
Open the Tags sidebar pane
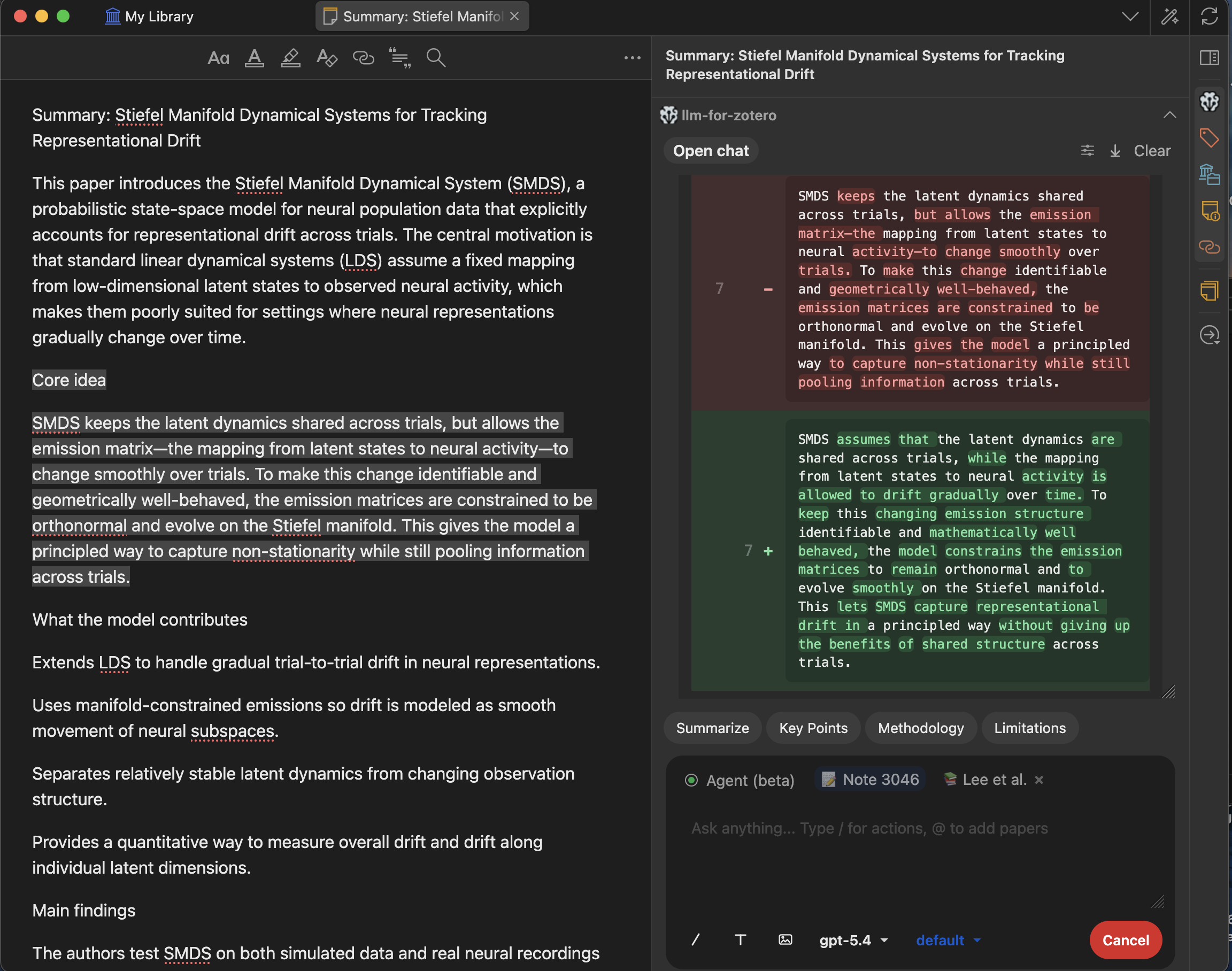(1208, 138)
